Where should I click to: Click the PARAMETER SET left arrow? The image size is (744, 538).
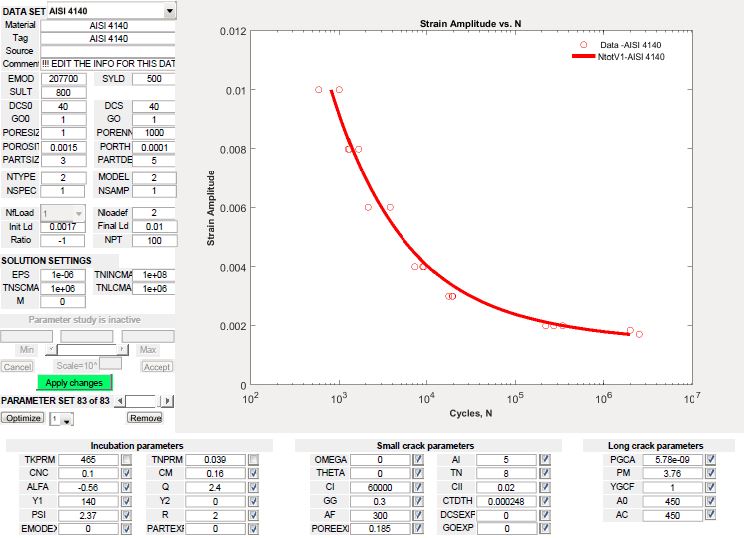[119, 401]
